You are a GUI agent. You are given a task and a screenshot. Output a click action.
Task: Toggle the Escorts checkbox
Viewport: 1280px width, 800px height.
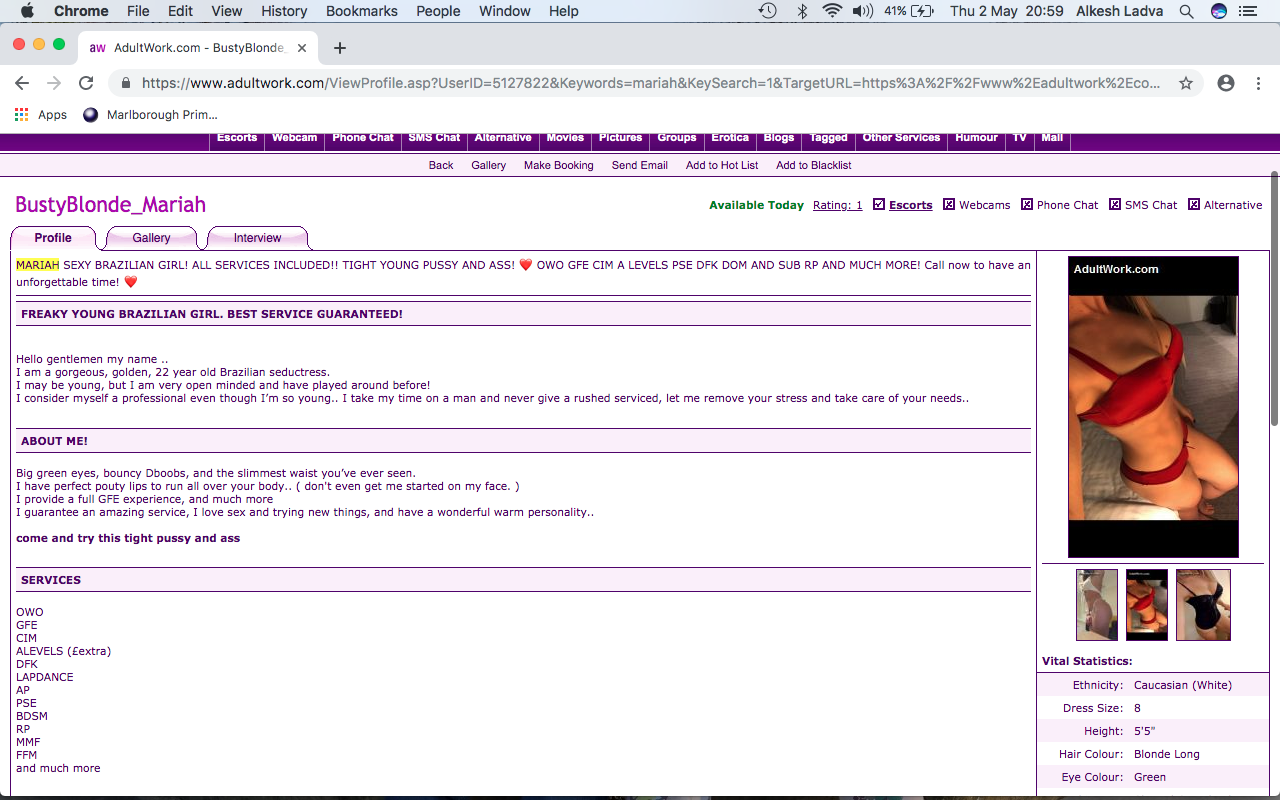pyautogui.click(x=879, y=204)
